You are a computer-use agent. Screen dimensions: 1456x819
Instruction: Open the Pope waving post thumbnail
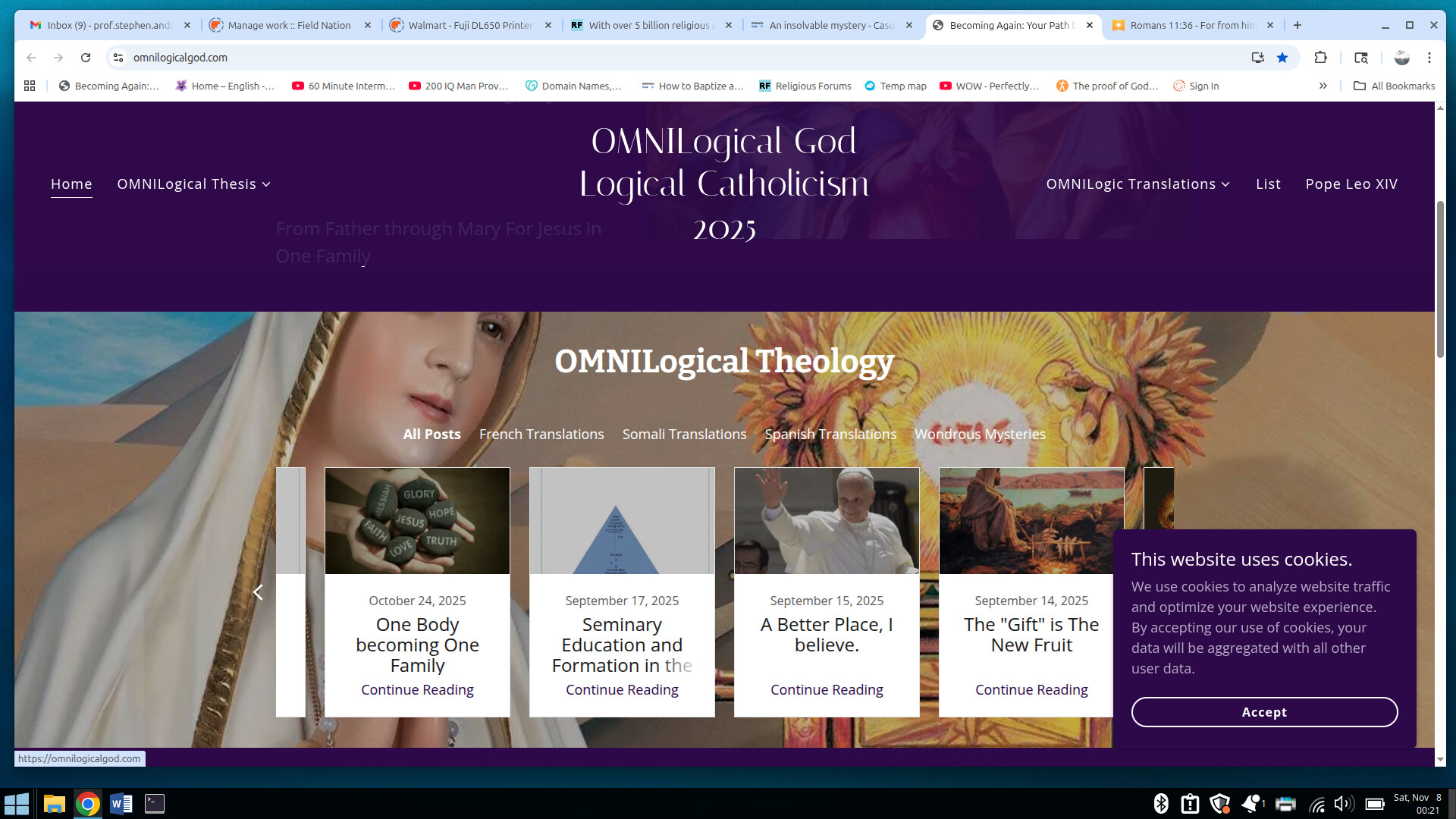pos(827,521)
